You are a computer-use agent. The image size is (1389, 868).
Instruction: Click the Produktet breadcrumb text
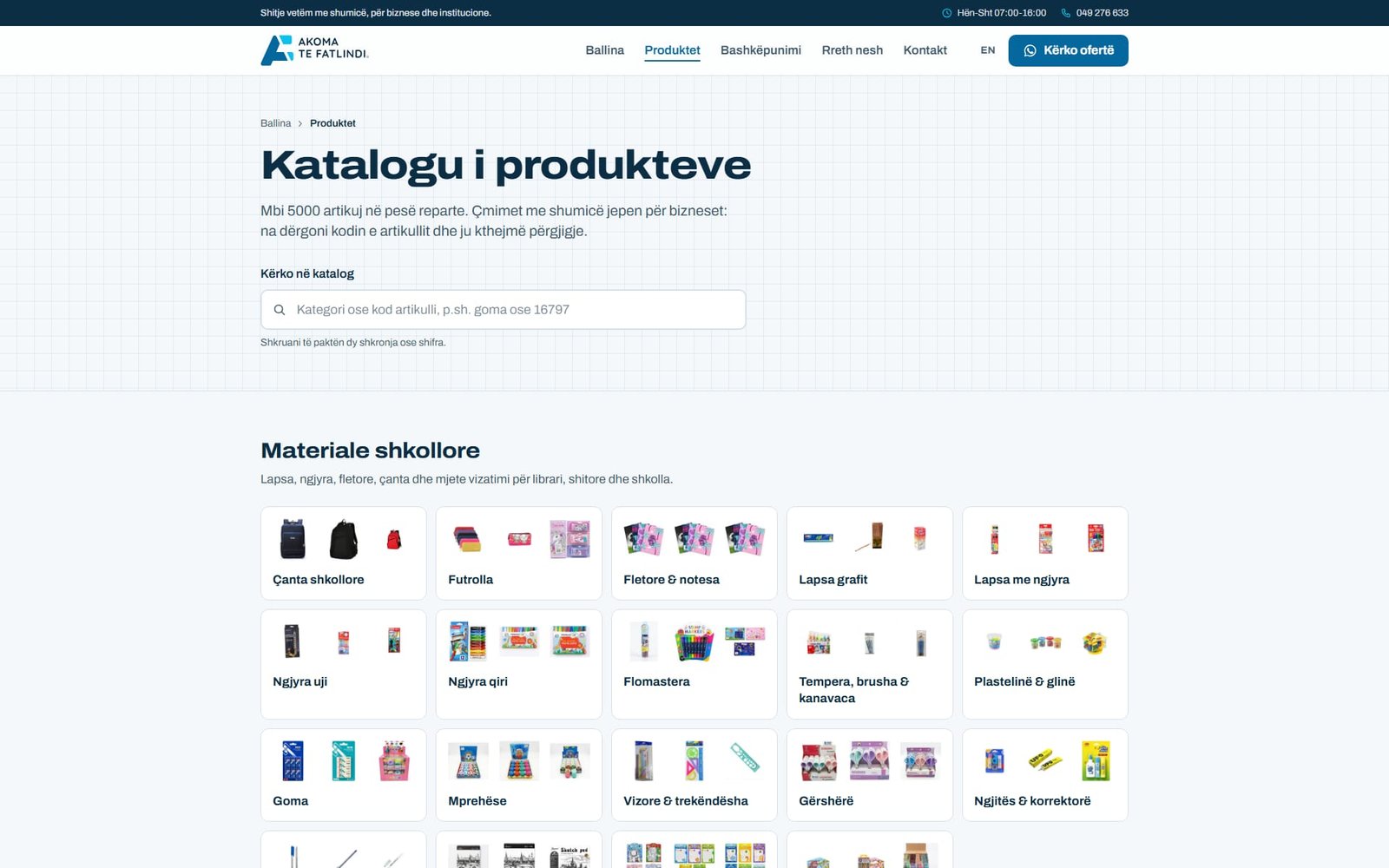coord(332,123)
